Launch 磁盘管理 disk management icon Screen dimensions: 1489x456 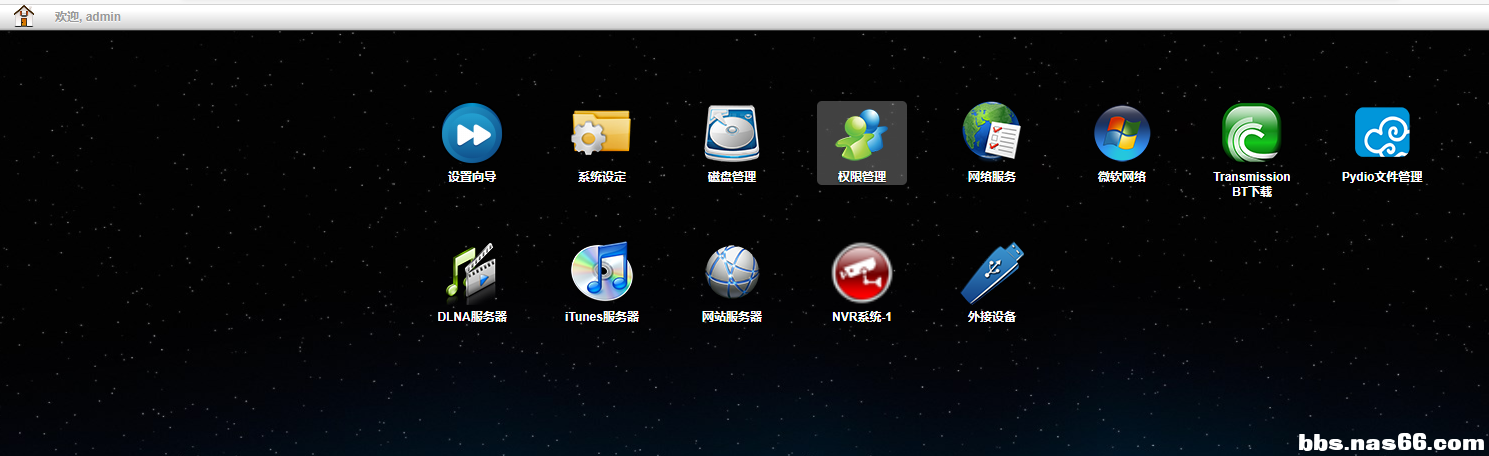732,133
